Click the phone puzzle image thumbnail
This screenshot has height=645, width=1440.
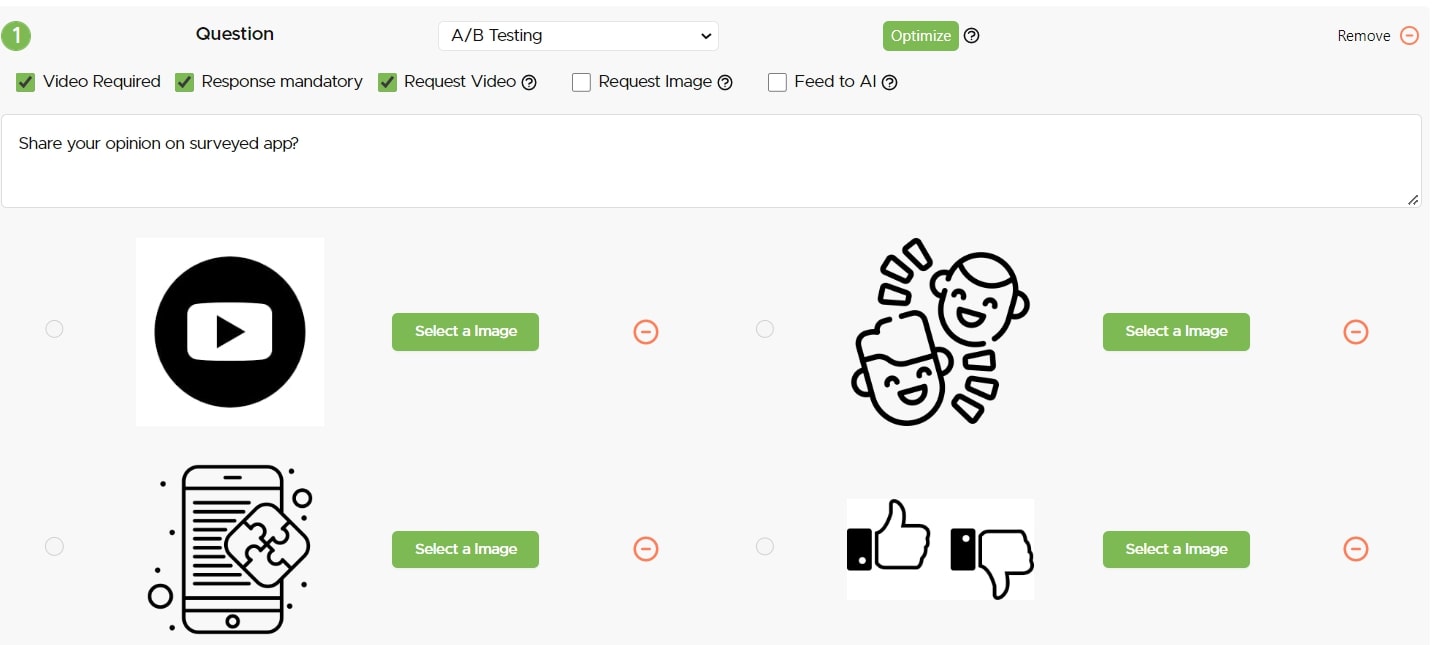(230, 548)
